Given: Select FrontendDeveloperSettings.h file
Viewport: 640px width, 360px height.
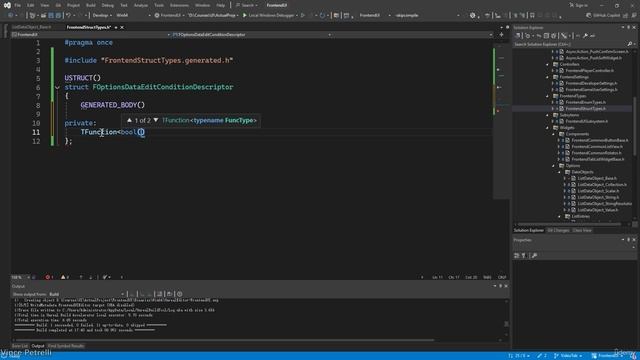Looking at the screenshot, I should 591,83.
